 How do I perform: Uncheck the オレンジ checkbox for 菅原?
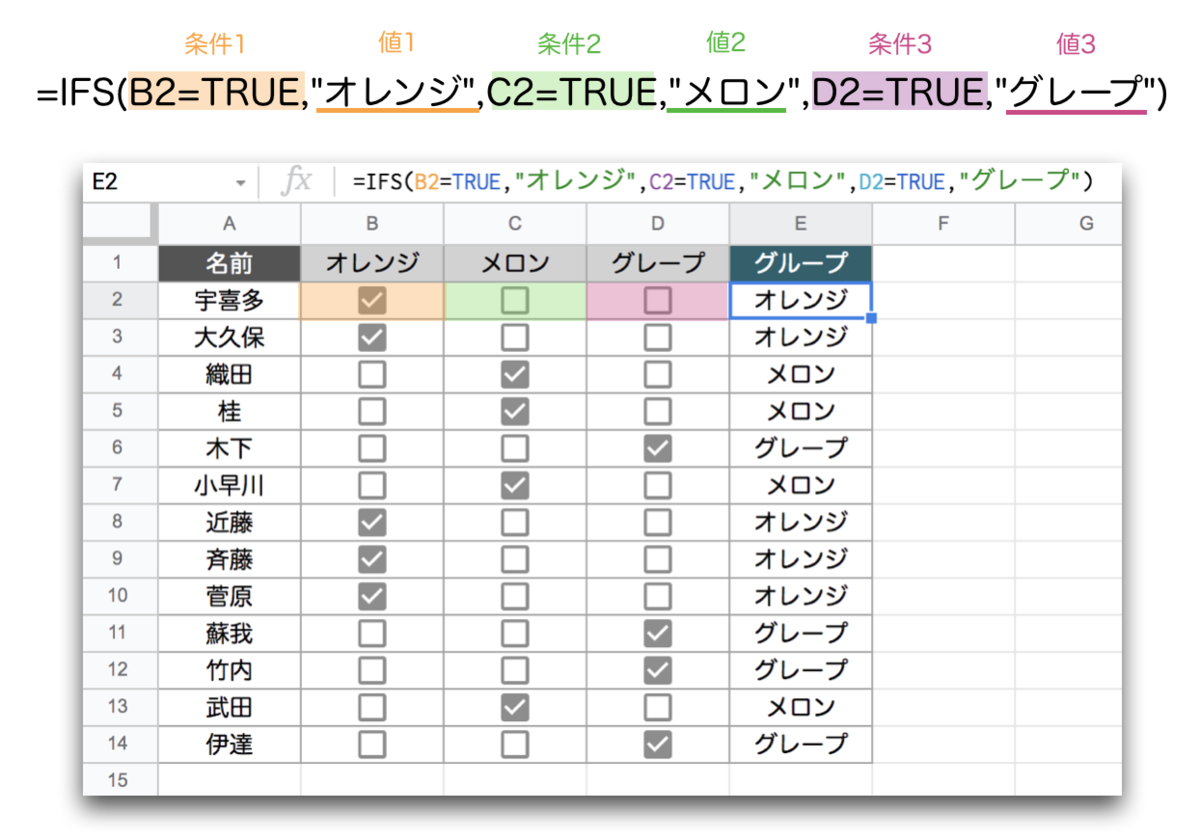pos(372,595)
